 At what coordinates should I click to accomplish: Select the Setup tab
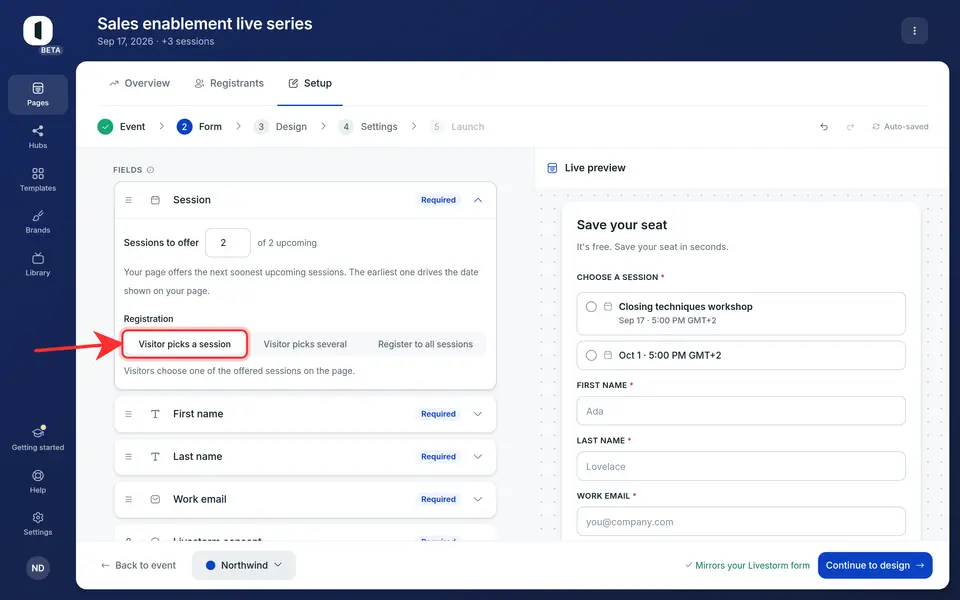click(x=310, y=83)
